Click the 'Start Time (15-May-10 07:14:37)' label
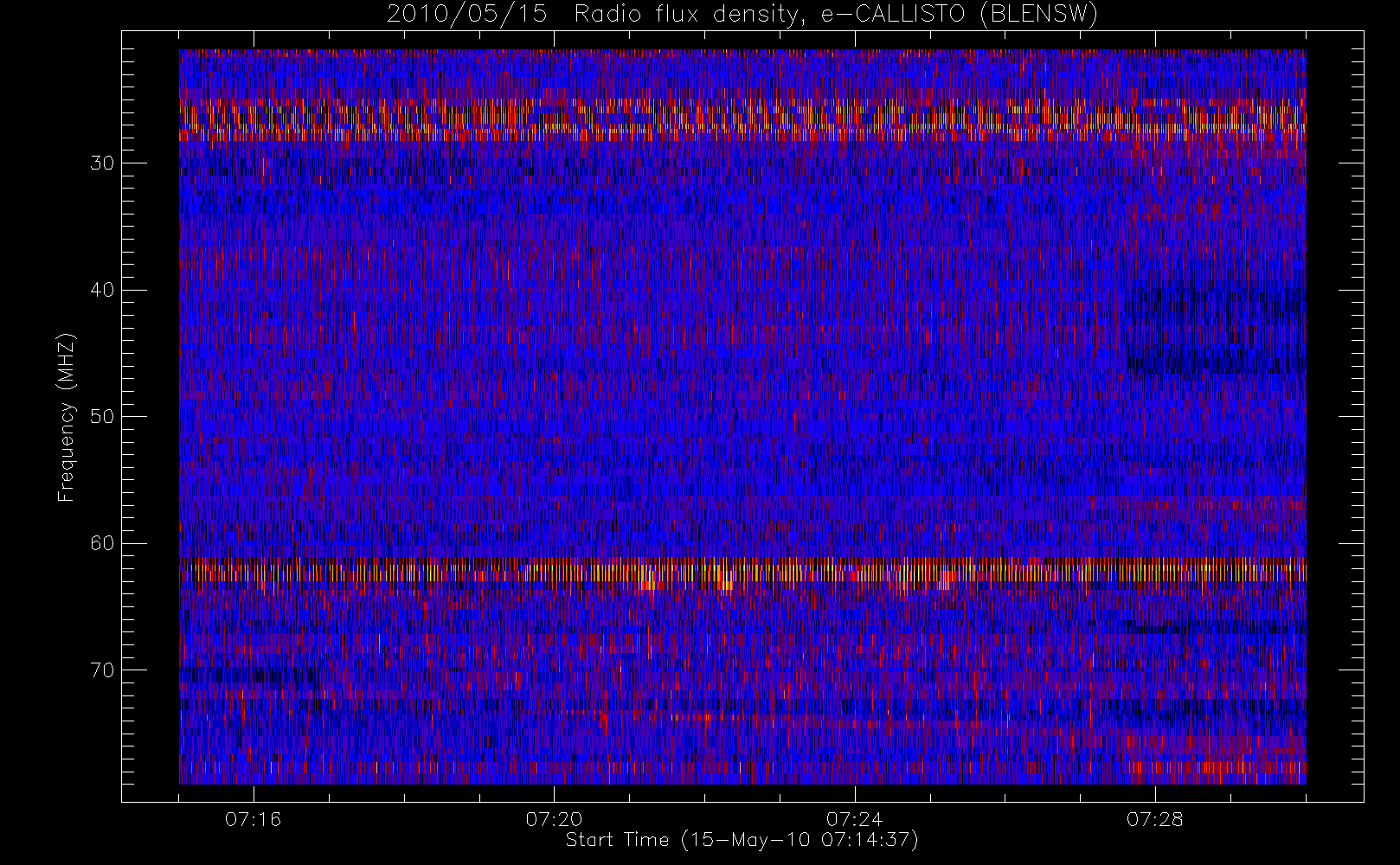 pyautogui.click(x=742, y=840)
